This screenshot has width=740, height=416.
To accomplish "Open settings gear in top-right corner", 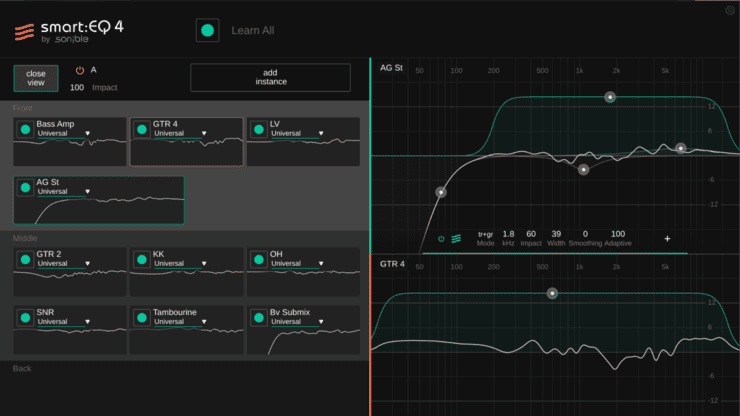I will 730,10.
